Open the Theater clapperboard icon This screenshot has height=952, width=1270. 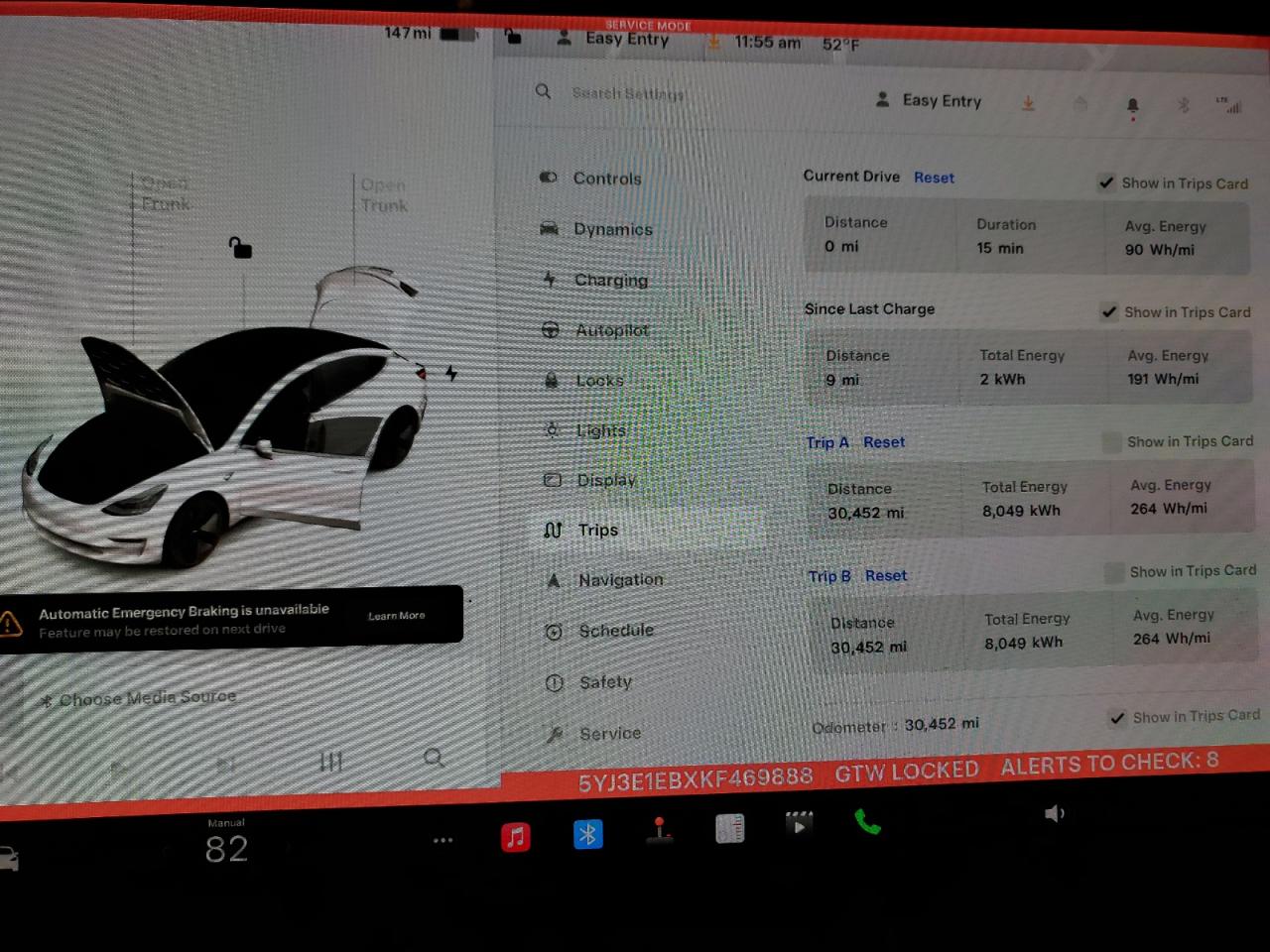(x=799, y=823)
